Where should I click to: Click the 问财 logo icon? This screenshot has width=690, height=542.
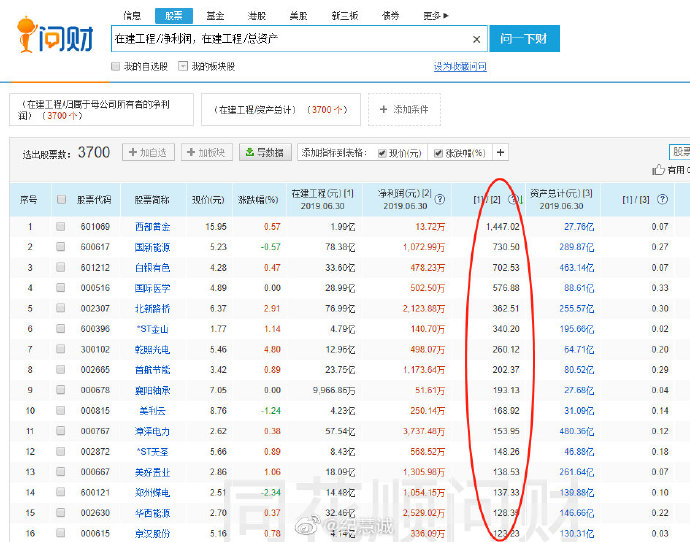pyautogui.click(x=55, y=35)
